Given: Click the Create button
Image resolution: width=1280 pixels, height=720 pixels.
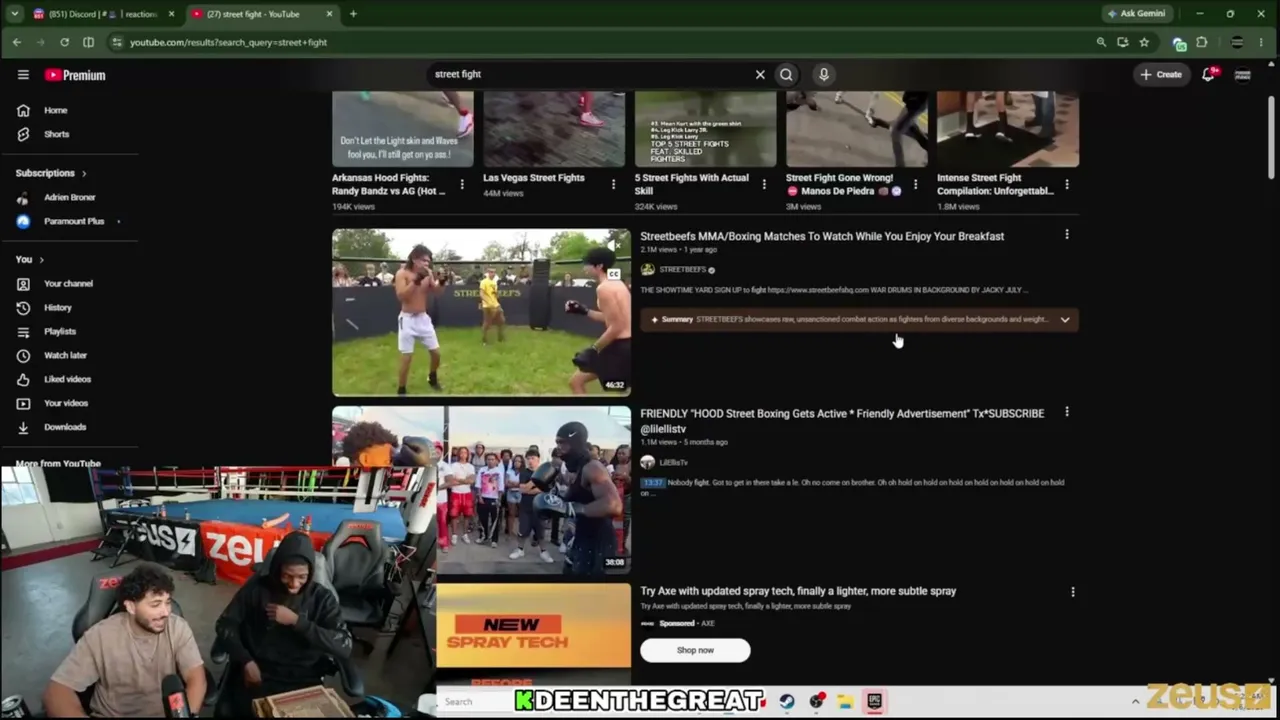Looking at the screenshot, I should (x=1161, y=74).
